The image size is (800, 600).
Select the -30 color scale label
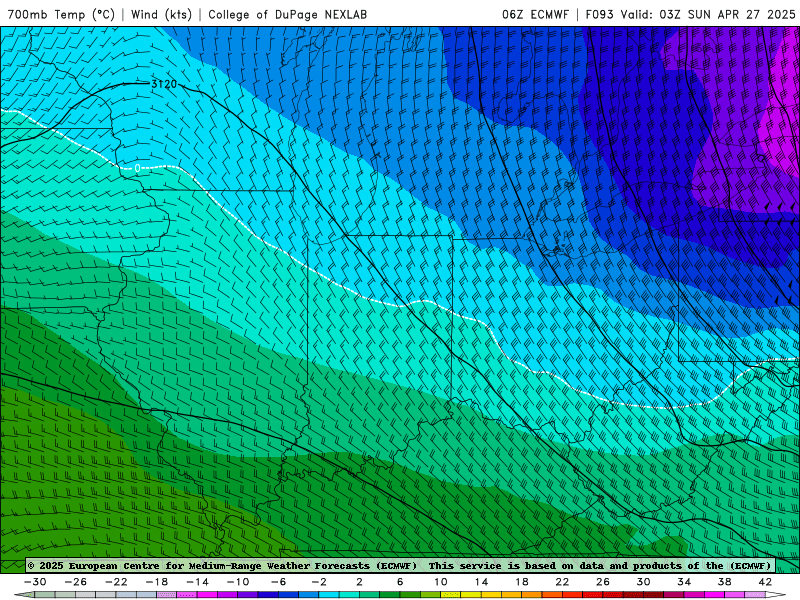pyautogui.click(x=35, y=582)
